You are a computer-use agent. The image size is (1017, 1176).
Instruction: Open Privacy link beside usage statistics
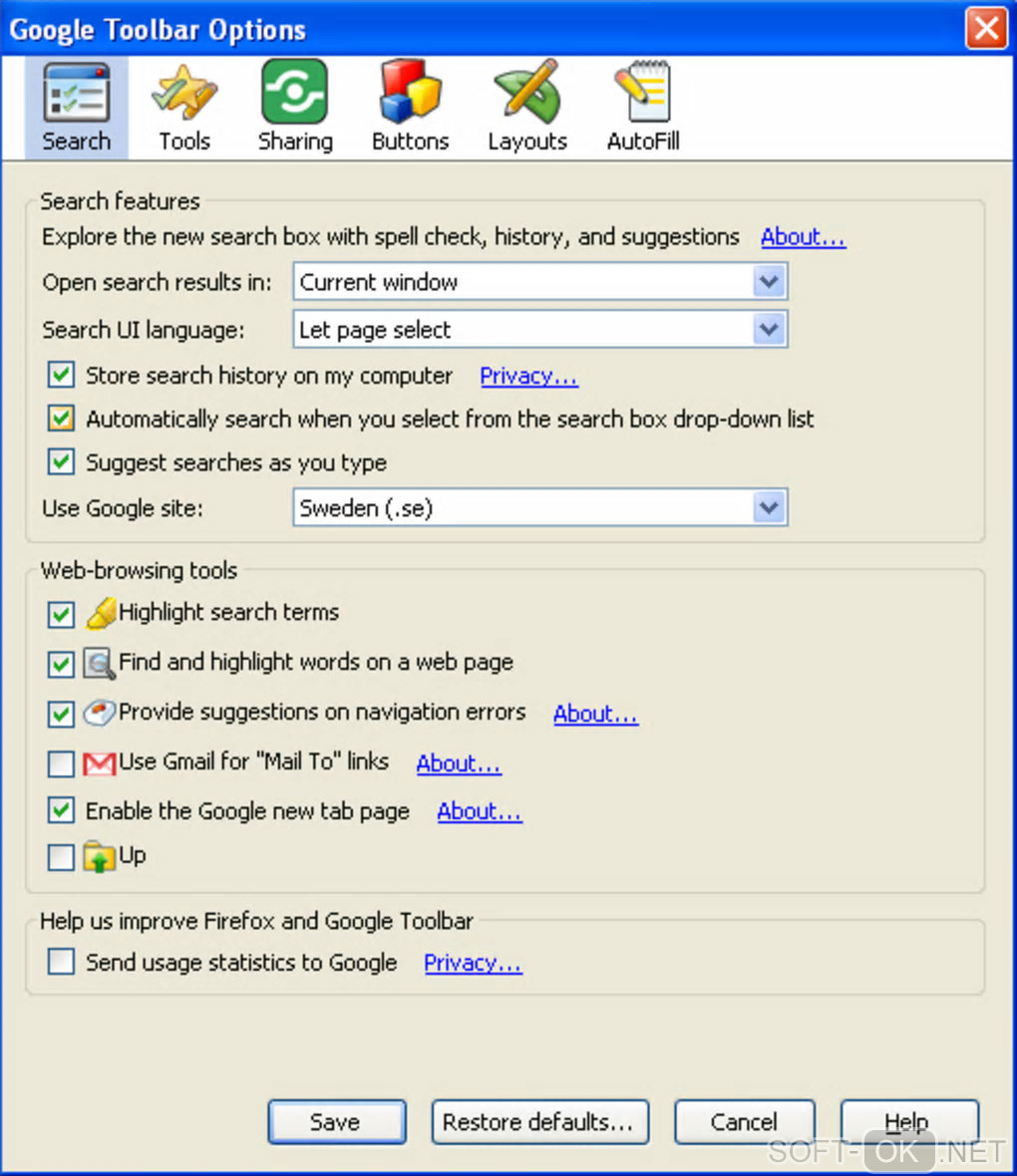[473, 963]
